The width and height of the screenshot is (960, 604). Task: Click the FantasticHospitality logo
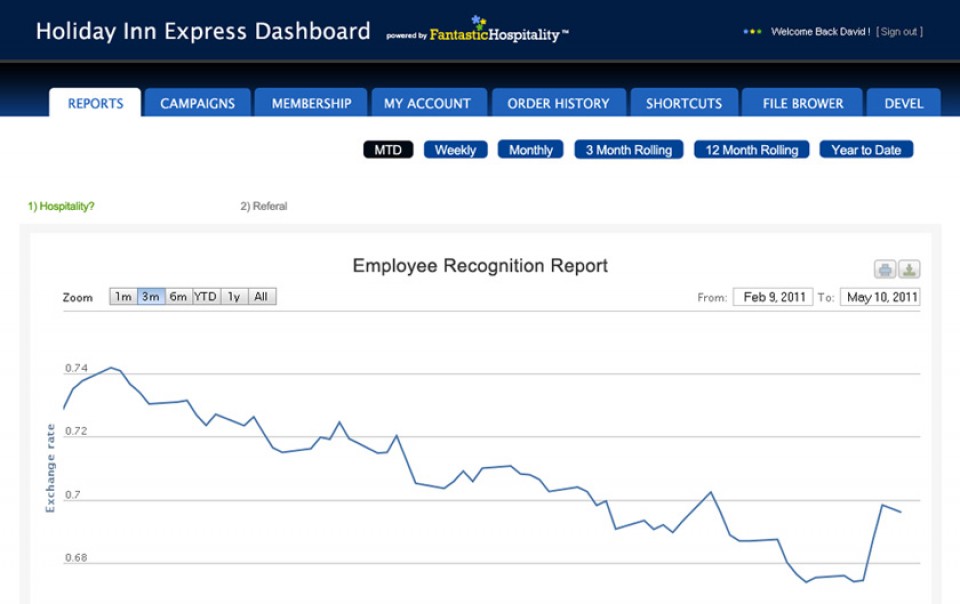[x=478, y=32]
